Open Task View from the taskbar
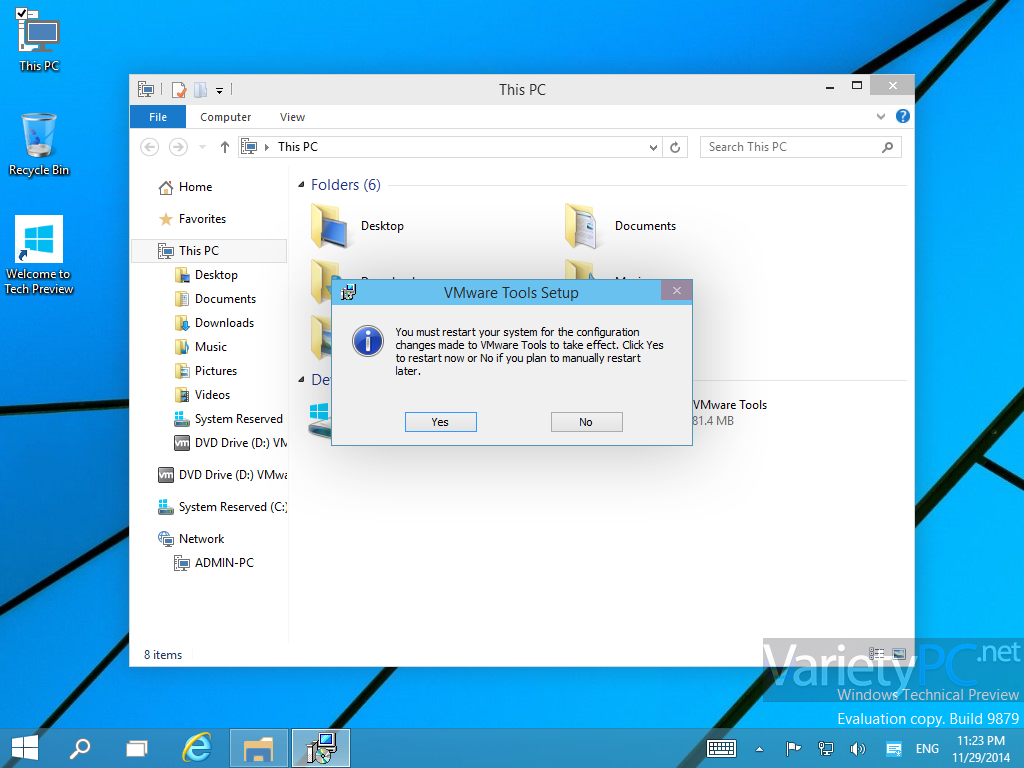This screenshot has width=1024, height=768. click(137, 748)
